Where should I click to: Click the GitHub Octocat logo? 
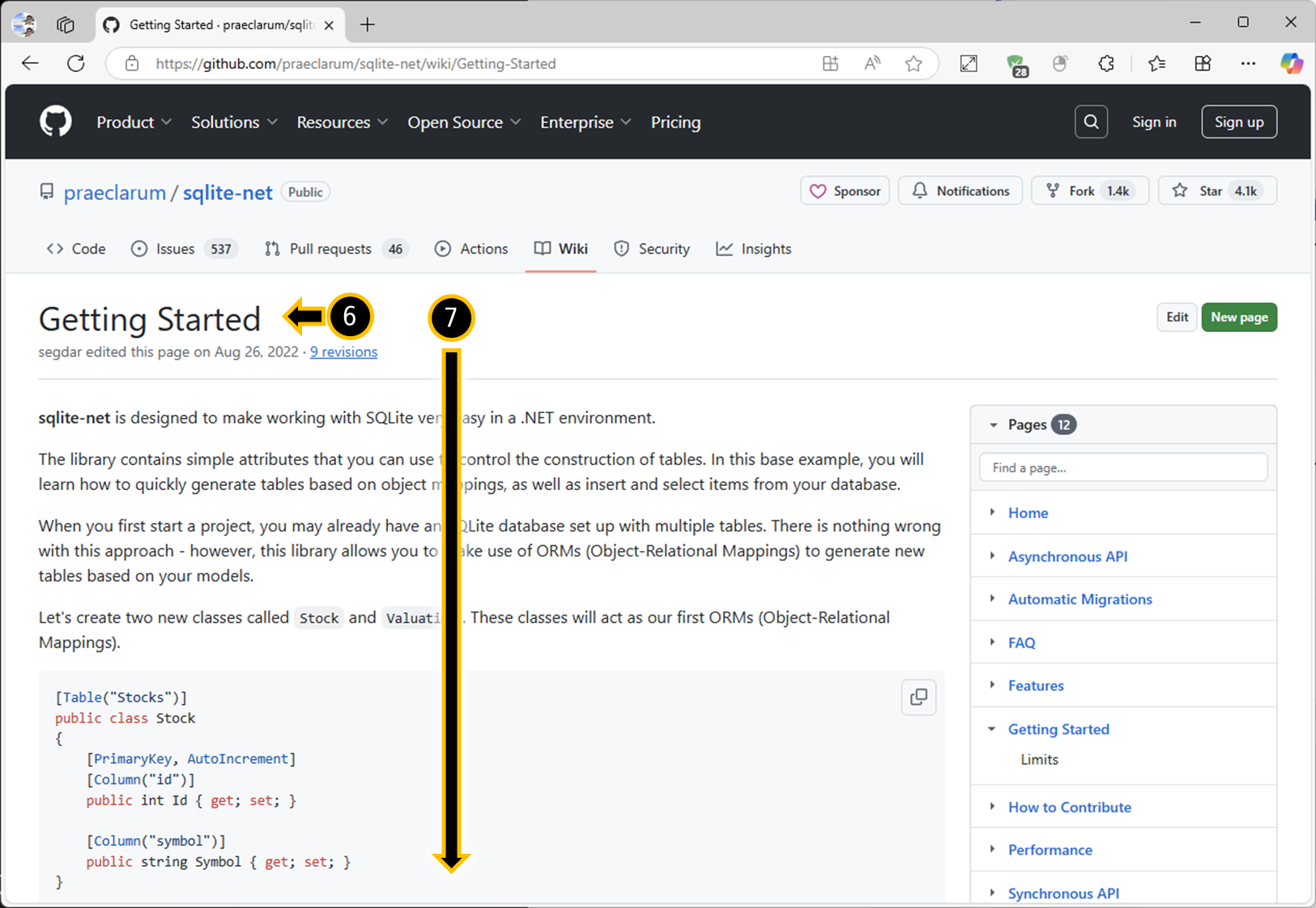pyautogui.click(x=56, y=122)
